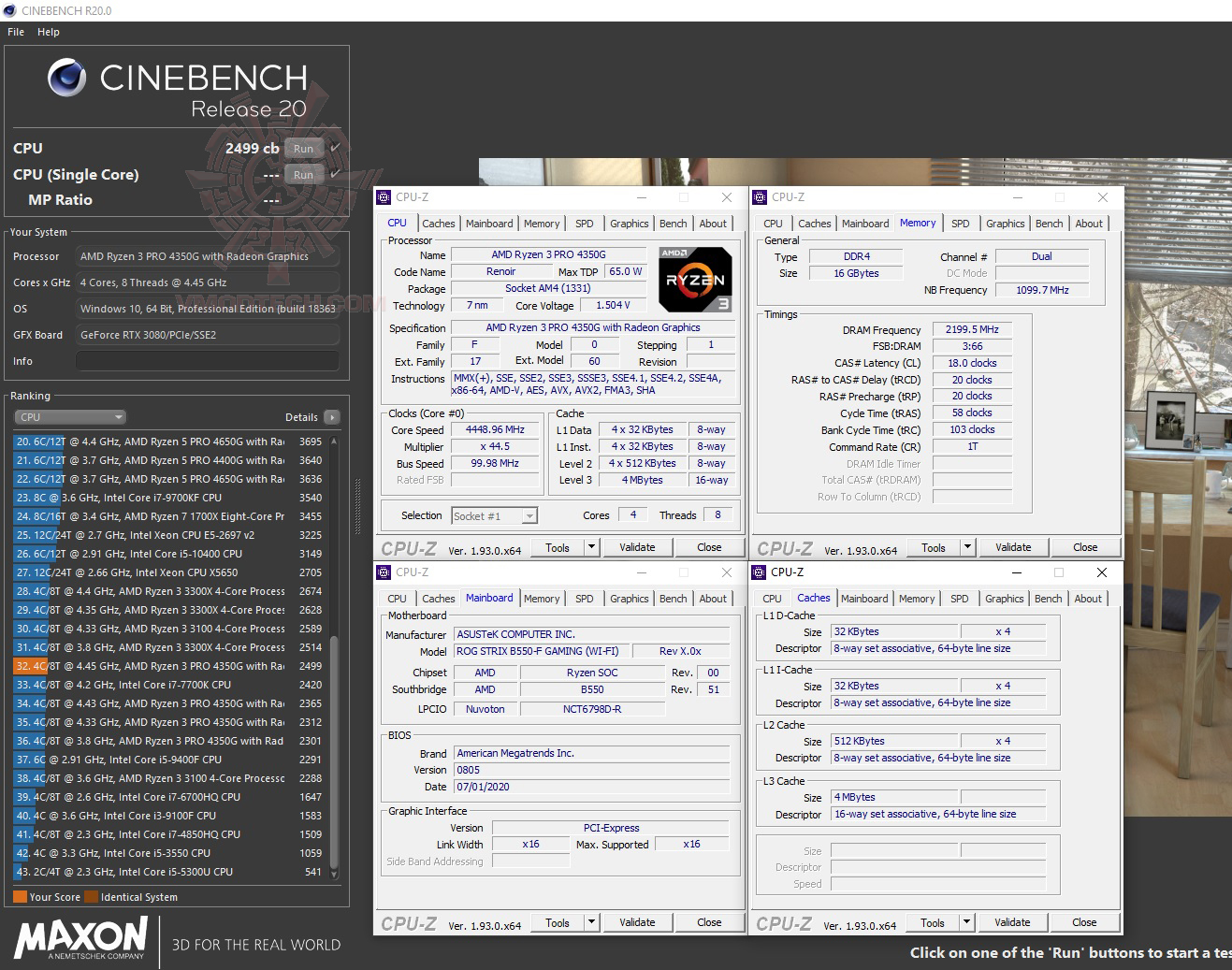This screenshot has width=1232, height=970.
Task: Open About tab in CPU-Z Caches window
Action: point(1088,599)
